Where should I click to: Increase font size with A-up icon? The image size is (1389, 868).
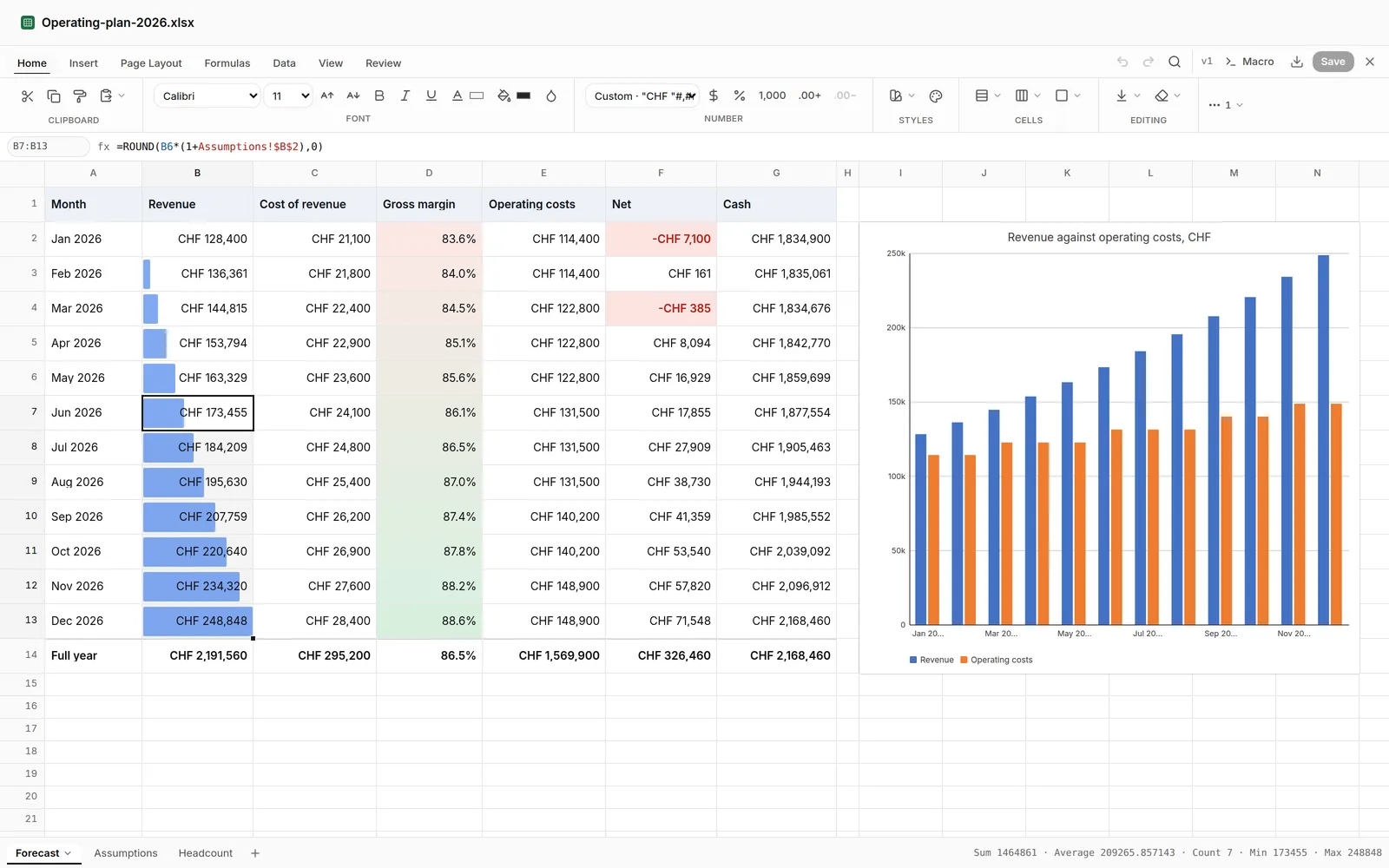pos(327,96)
